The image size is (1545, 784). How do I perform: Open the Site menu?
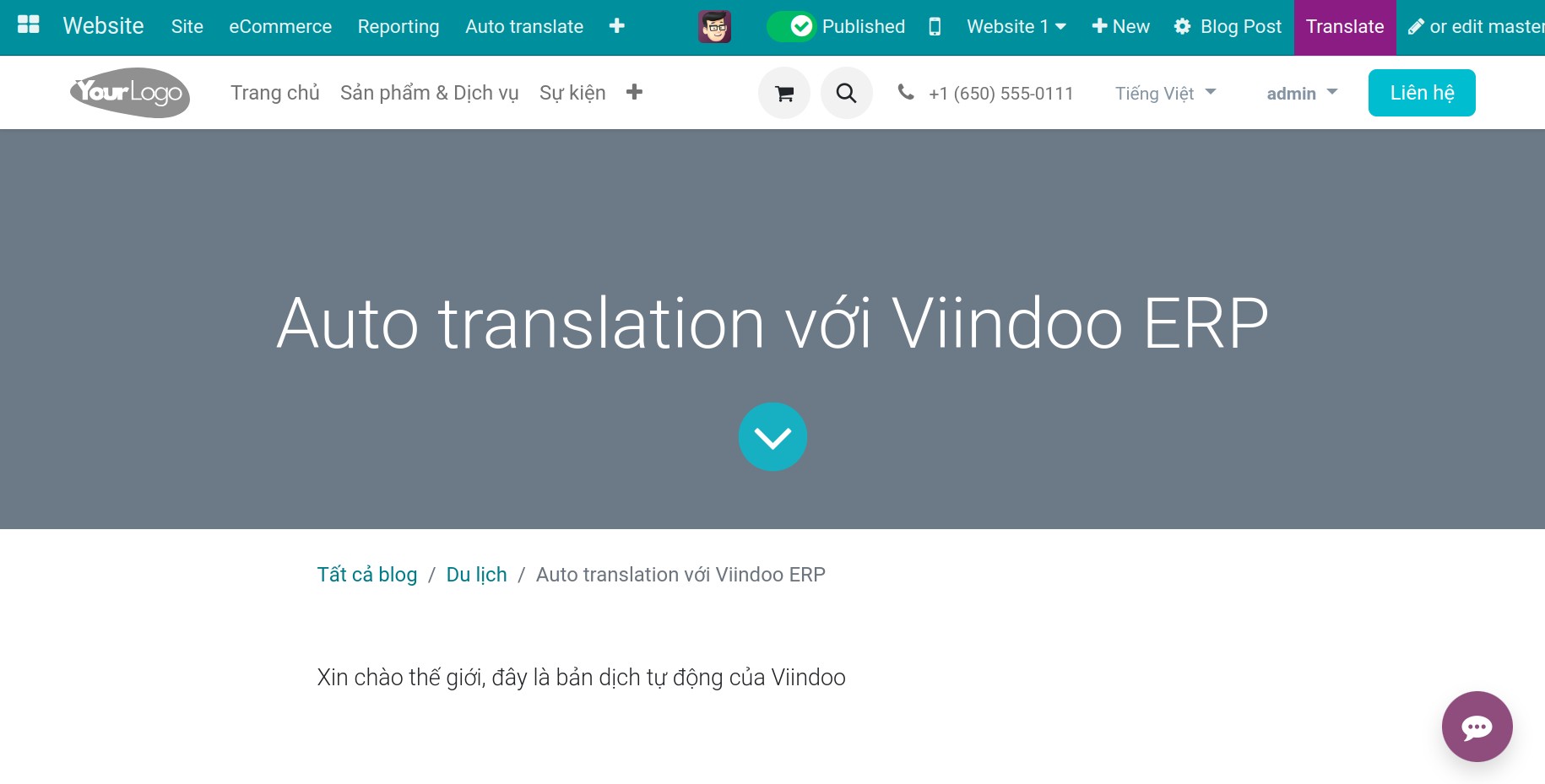click(x=187, y=27)
